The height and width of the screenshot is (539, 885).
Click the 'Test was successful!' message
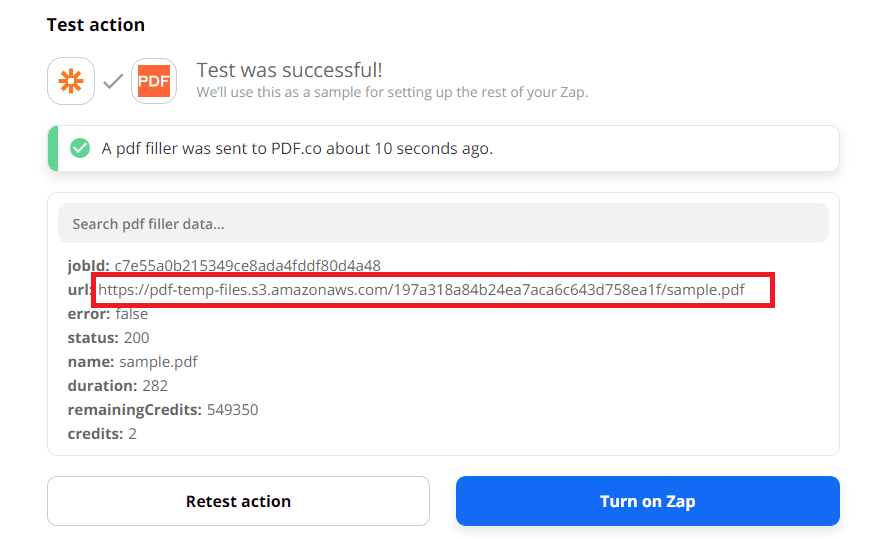point(289,70)
